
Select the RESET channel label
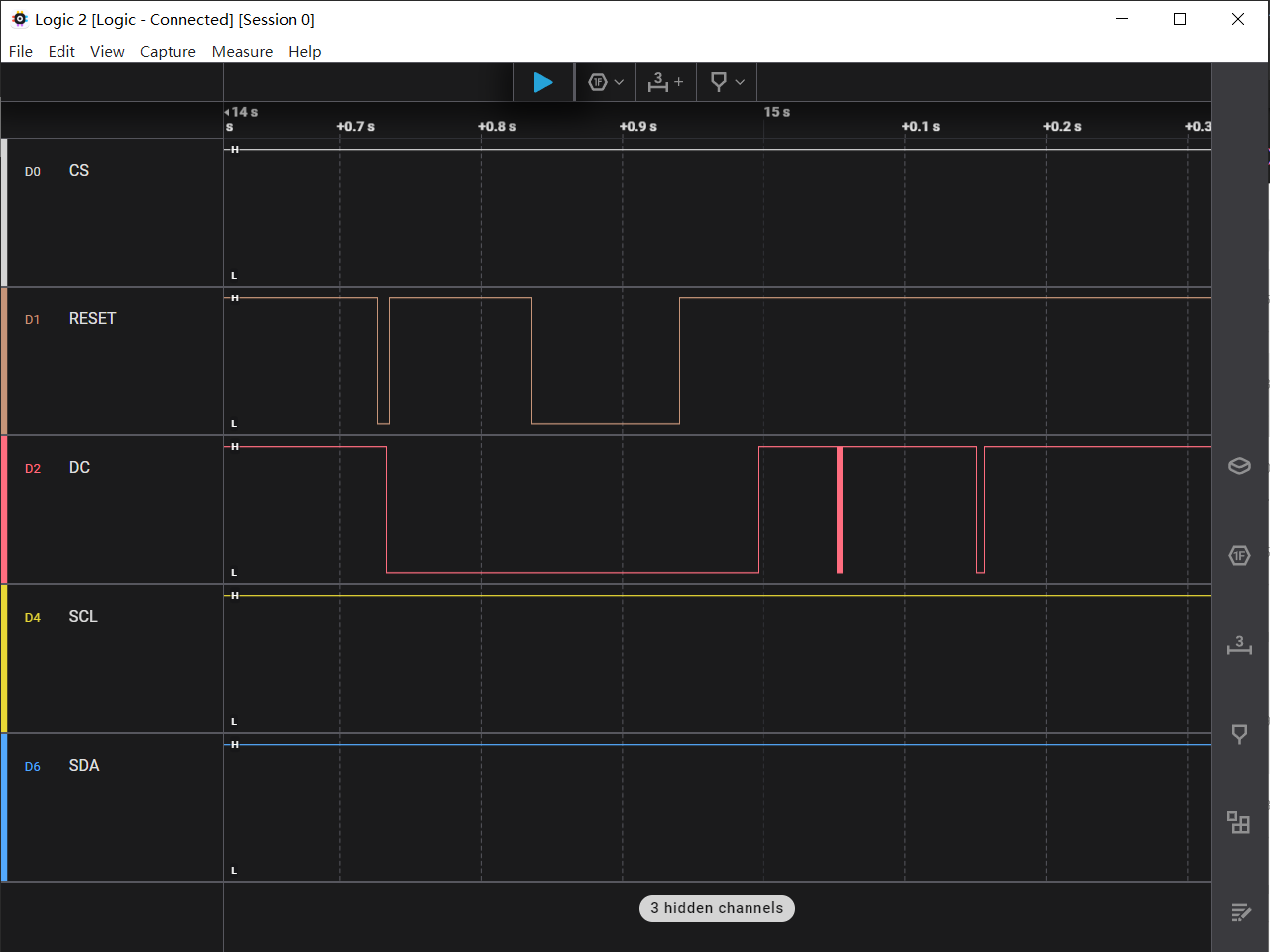[x=92, y=318]
